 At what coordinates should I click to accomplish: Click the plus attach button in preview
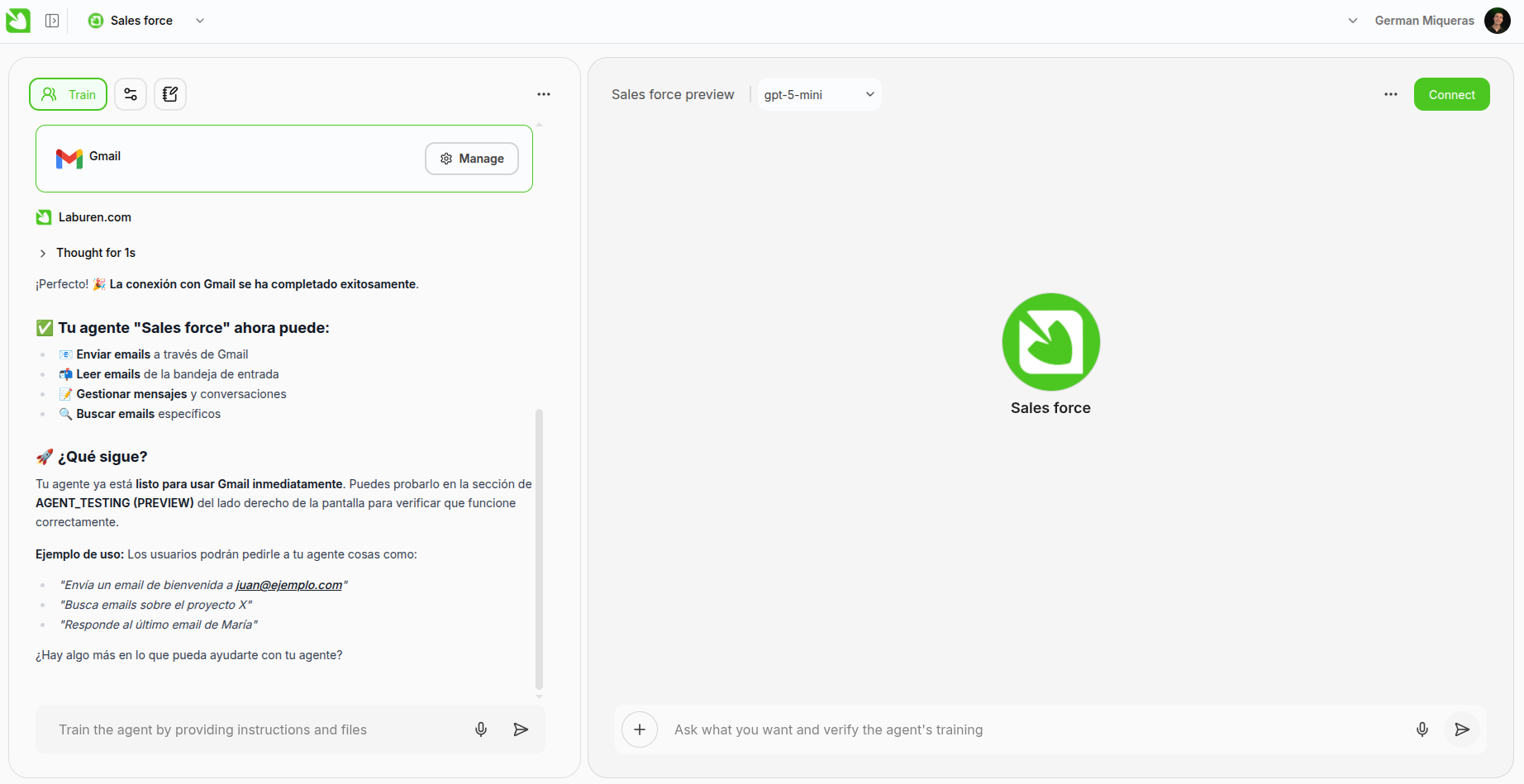(x=640, y=729)
